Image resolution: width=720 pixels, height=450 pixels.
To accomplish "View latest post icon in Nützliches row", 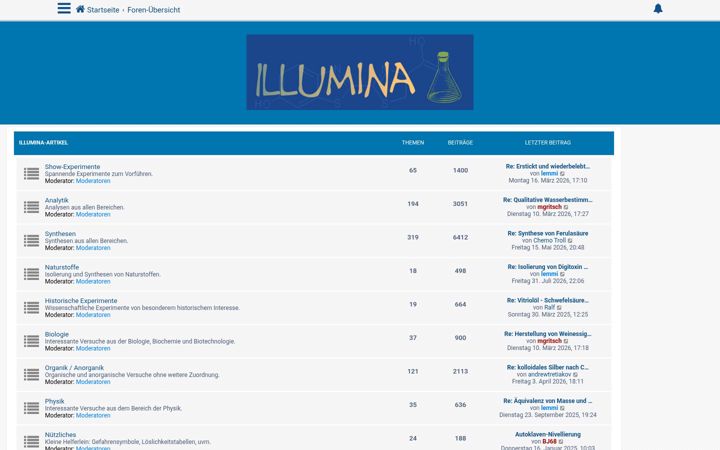I will coord(561,442).
